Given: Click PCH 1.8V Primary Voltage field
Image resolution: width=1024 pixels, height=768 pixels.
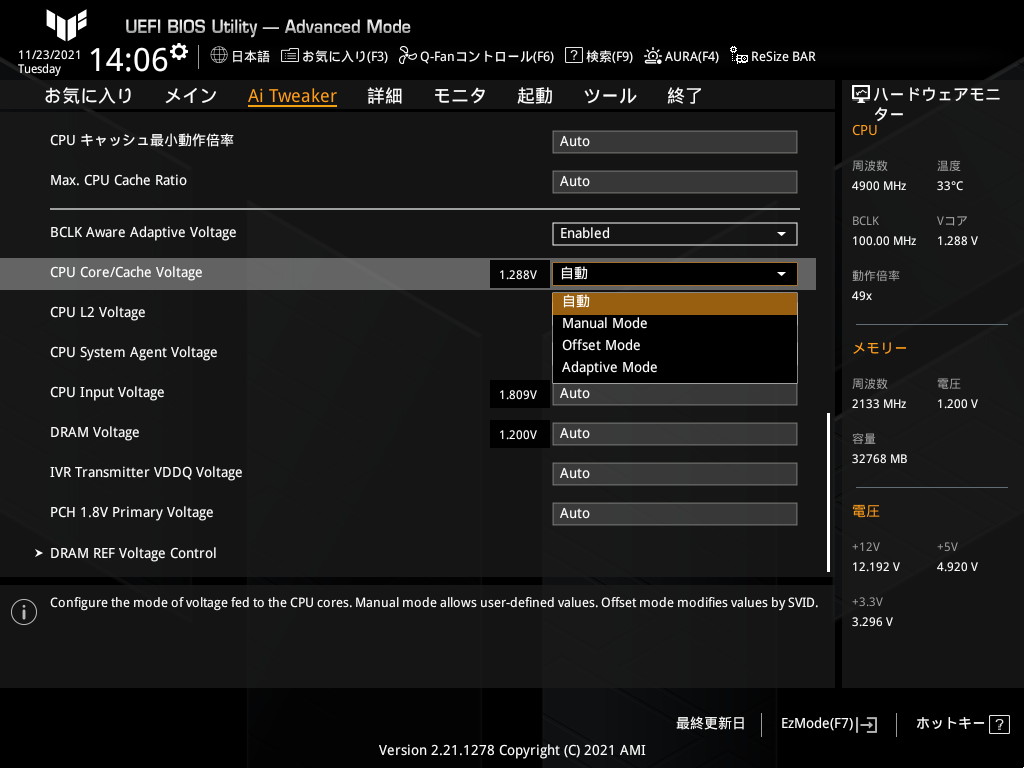Looking at the screenshot, I should pos(675,513).
